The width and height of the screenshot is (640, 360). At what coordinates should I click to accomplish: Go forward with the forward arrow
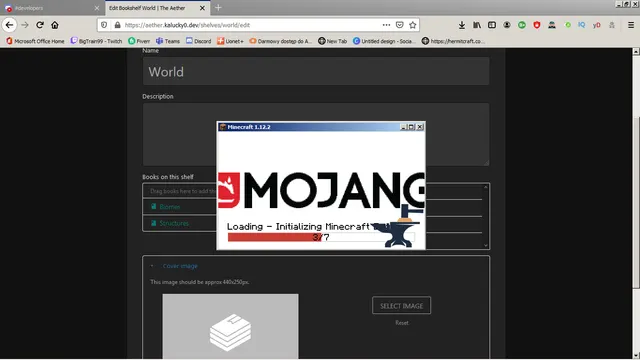(25, 25)
